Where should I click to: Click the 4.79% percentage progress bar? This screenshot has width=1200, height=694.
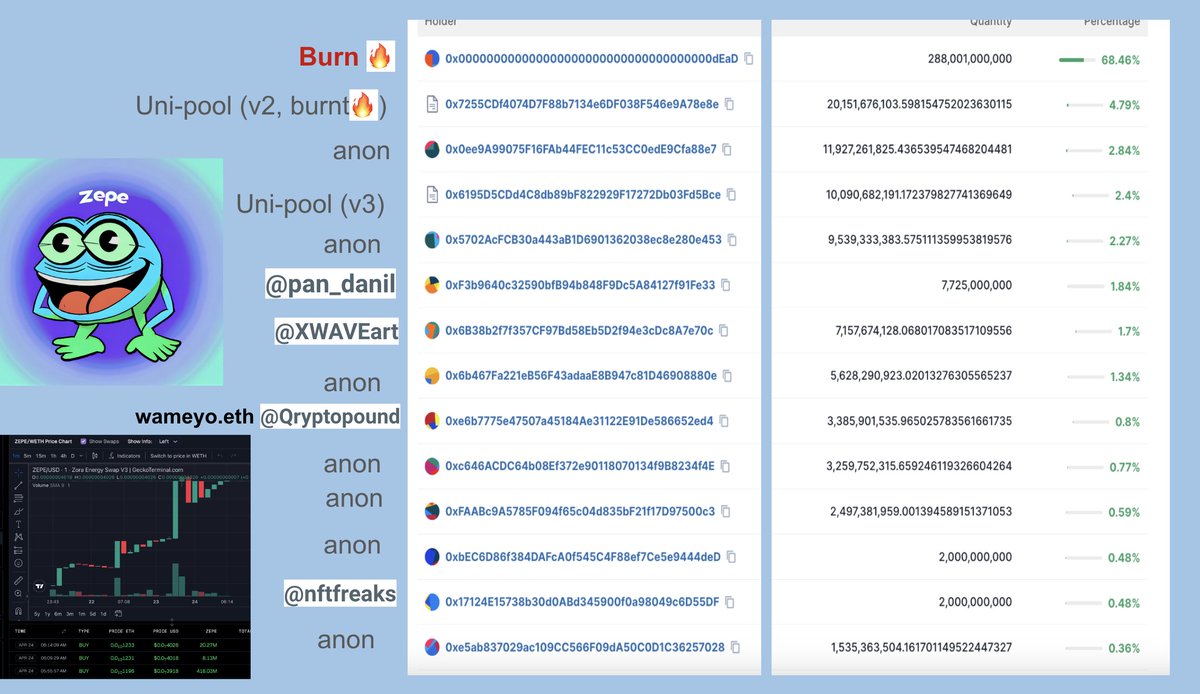click(x=1084, y=105)
